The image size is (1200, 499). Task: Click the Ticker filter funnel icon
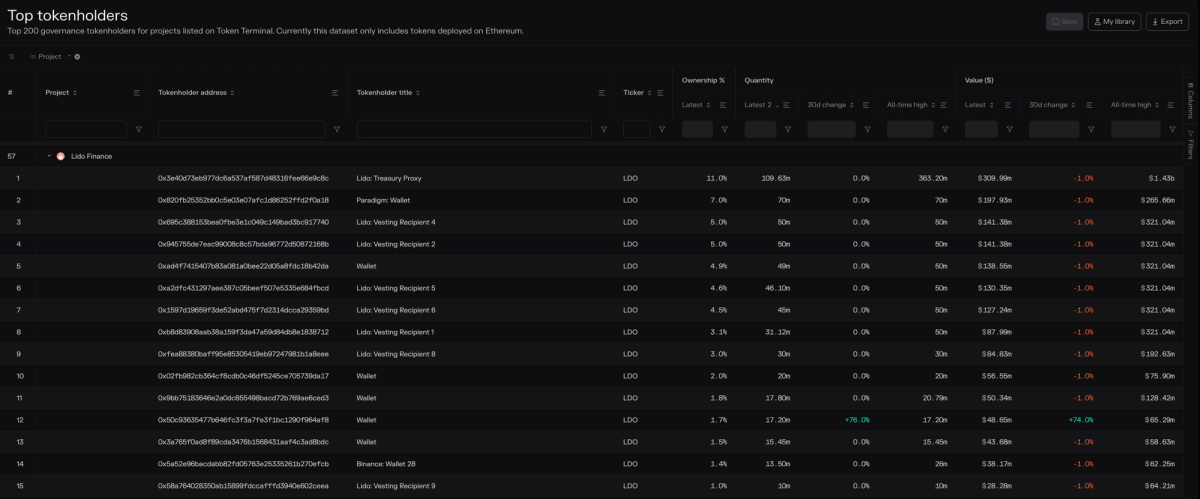coord(662,129)
